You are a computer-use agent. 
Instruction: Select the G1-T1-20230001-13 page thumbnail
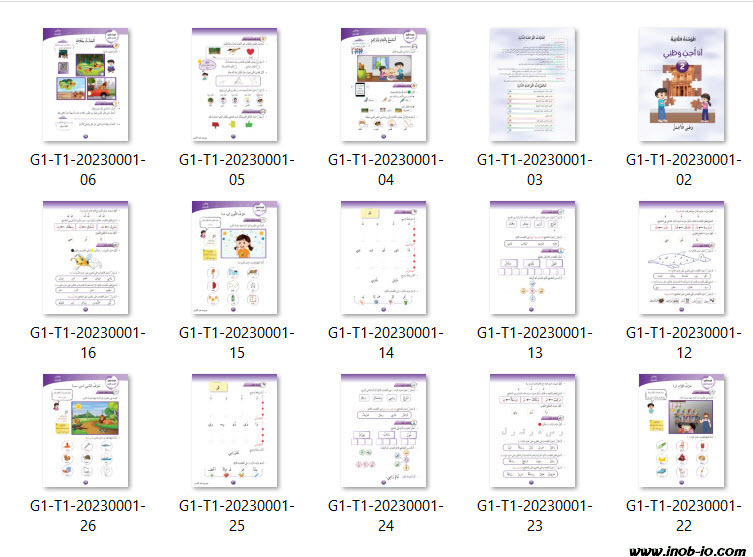535,258
